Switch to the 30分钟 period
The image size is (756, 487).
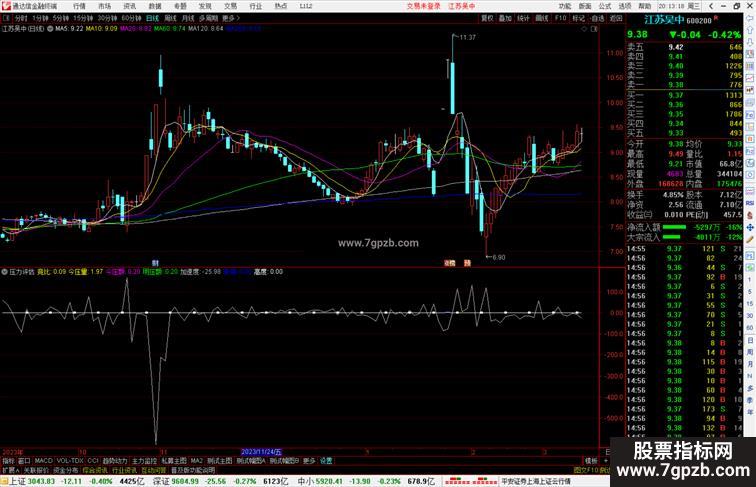pyautogui.click(x=107, y=18)
